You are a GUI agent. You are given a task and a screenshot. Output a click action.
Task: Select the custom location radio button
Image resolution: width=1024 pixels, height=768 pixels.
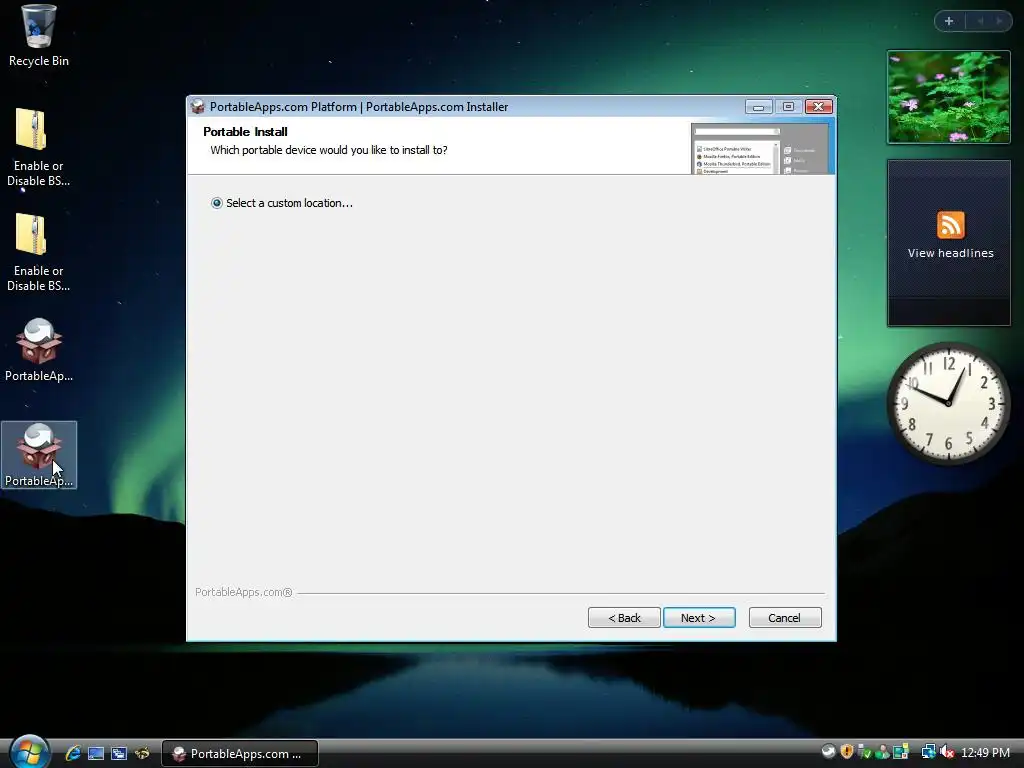(x=217, y=203)
